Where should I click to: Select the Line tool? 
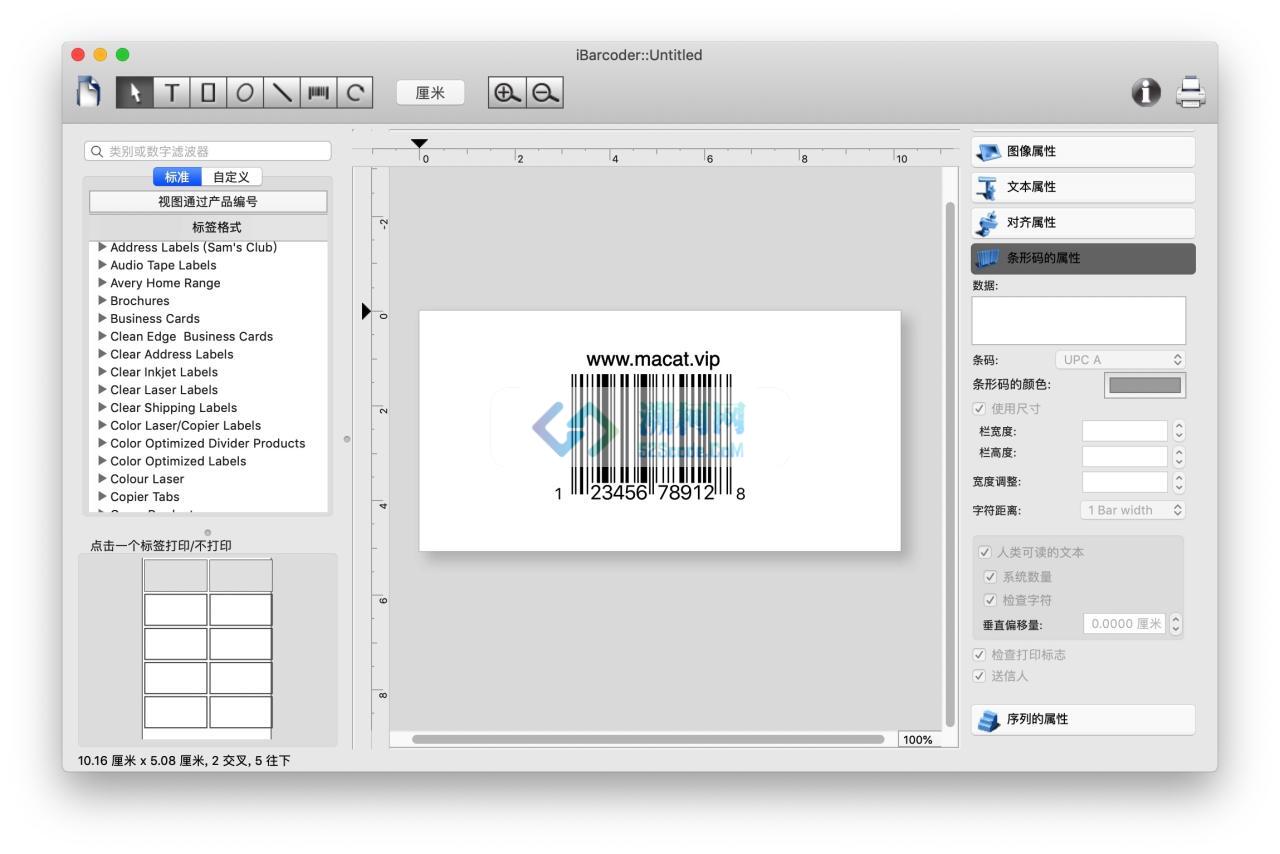[282, 93]
